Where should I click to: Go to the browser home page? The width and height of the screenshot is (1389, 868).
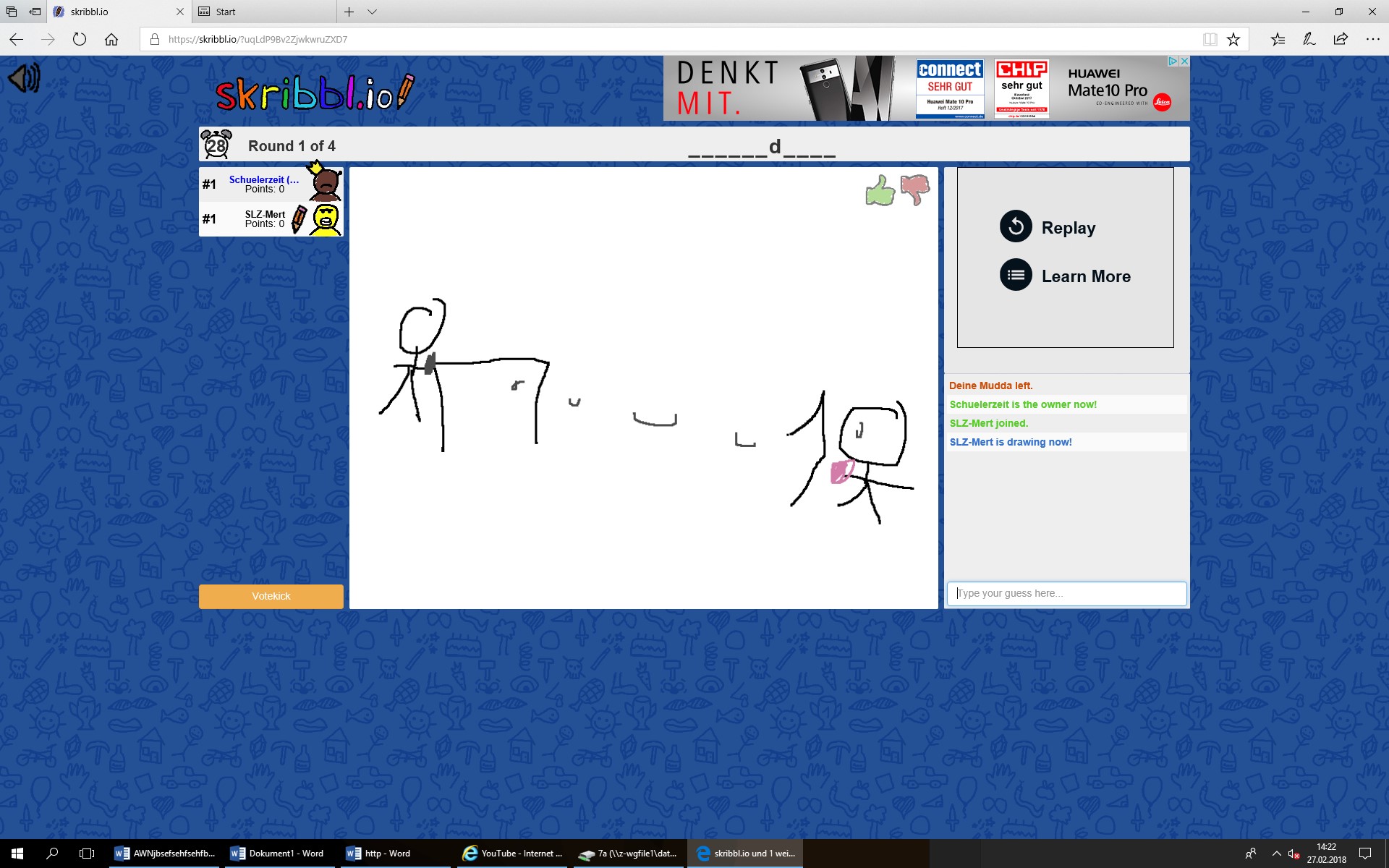coord(111,39)
